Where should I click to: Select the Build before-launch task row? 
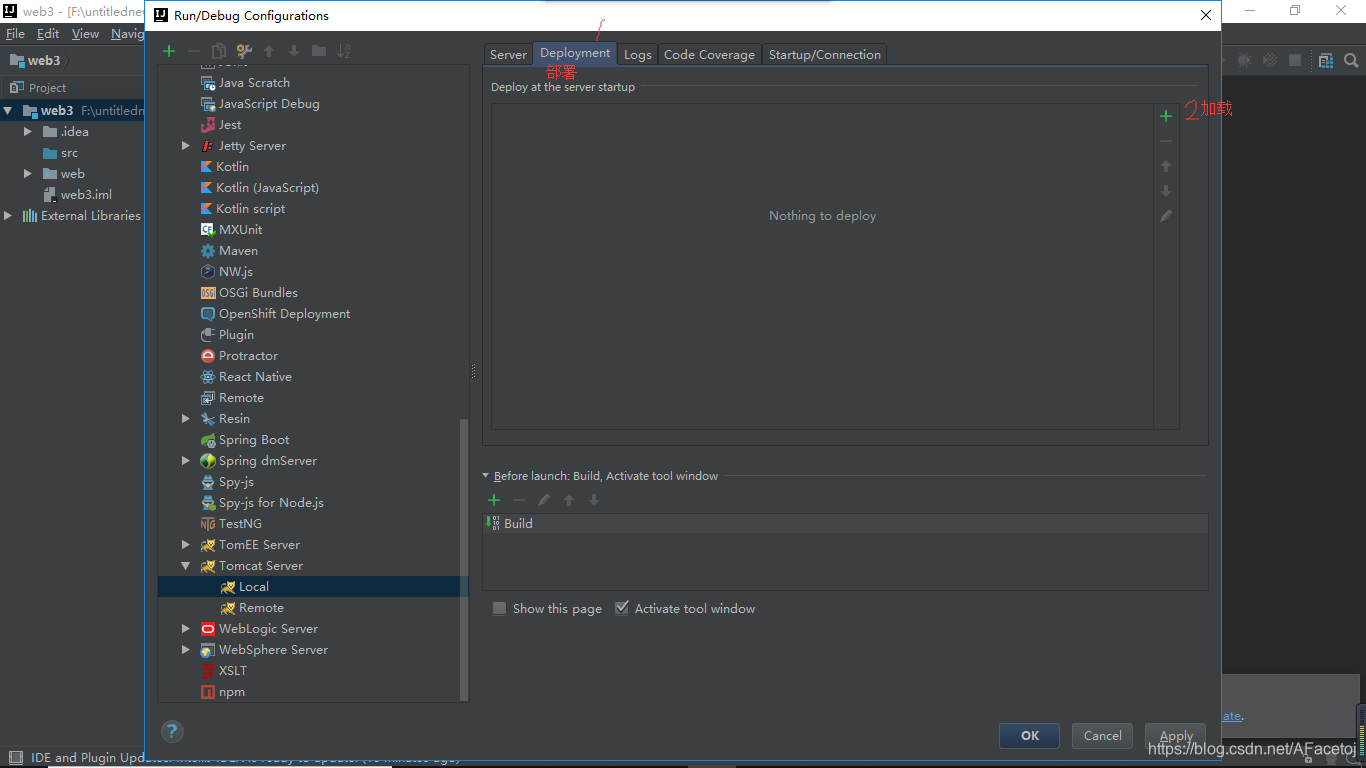845,524
